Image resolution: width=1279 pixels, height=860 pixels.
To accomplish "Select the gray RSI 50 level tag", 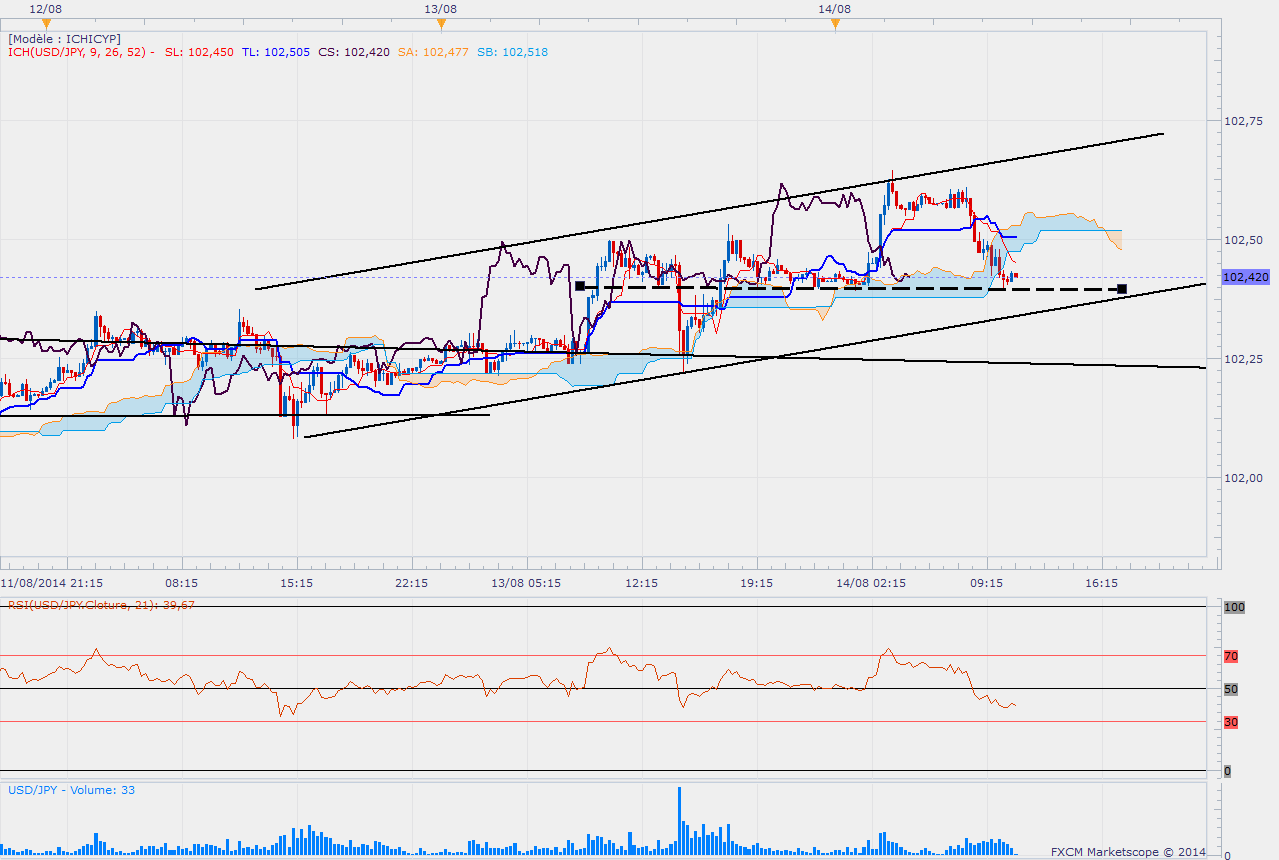I will pyautogui.click(x=1231, y=689).
